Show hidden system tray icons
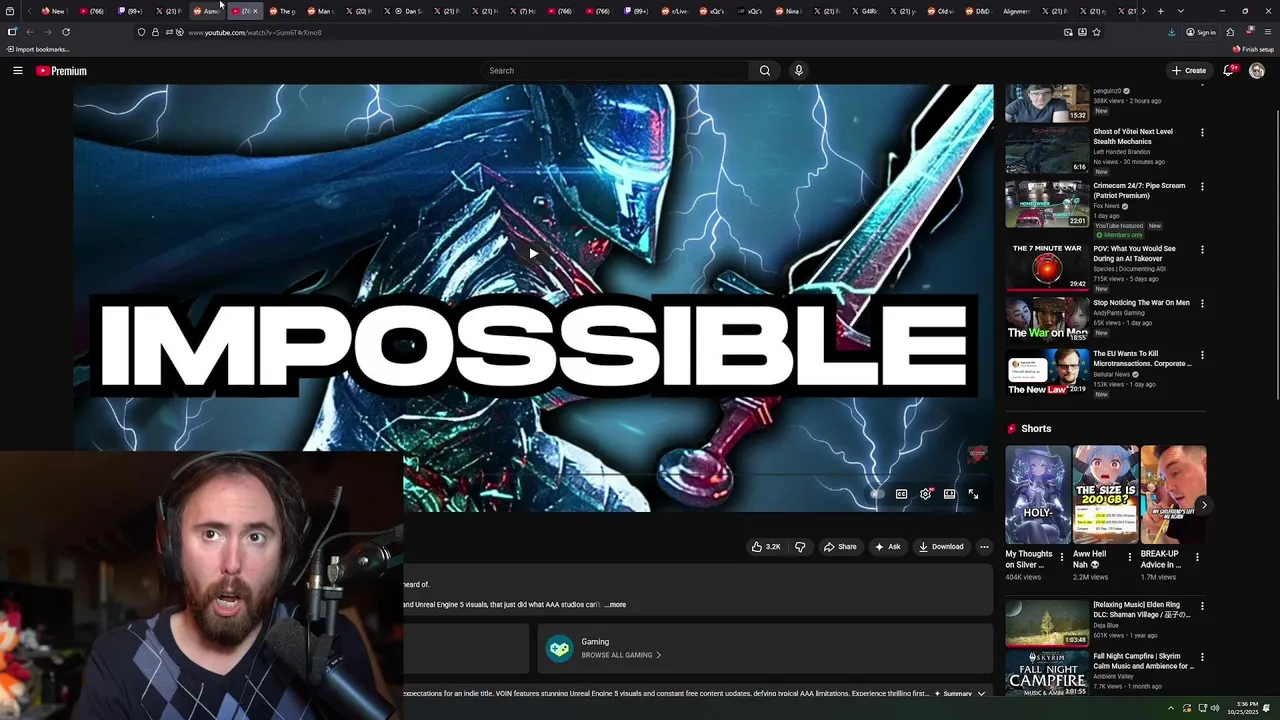Screen dimensions: 1280x720 (x=1171, y=708)
